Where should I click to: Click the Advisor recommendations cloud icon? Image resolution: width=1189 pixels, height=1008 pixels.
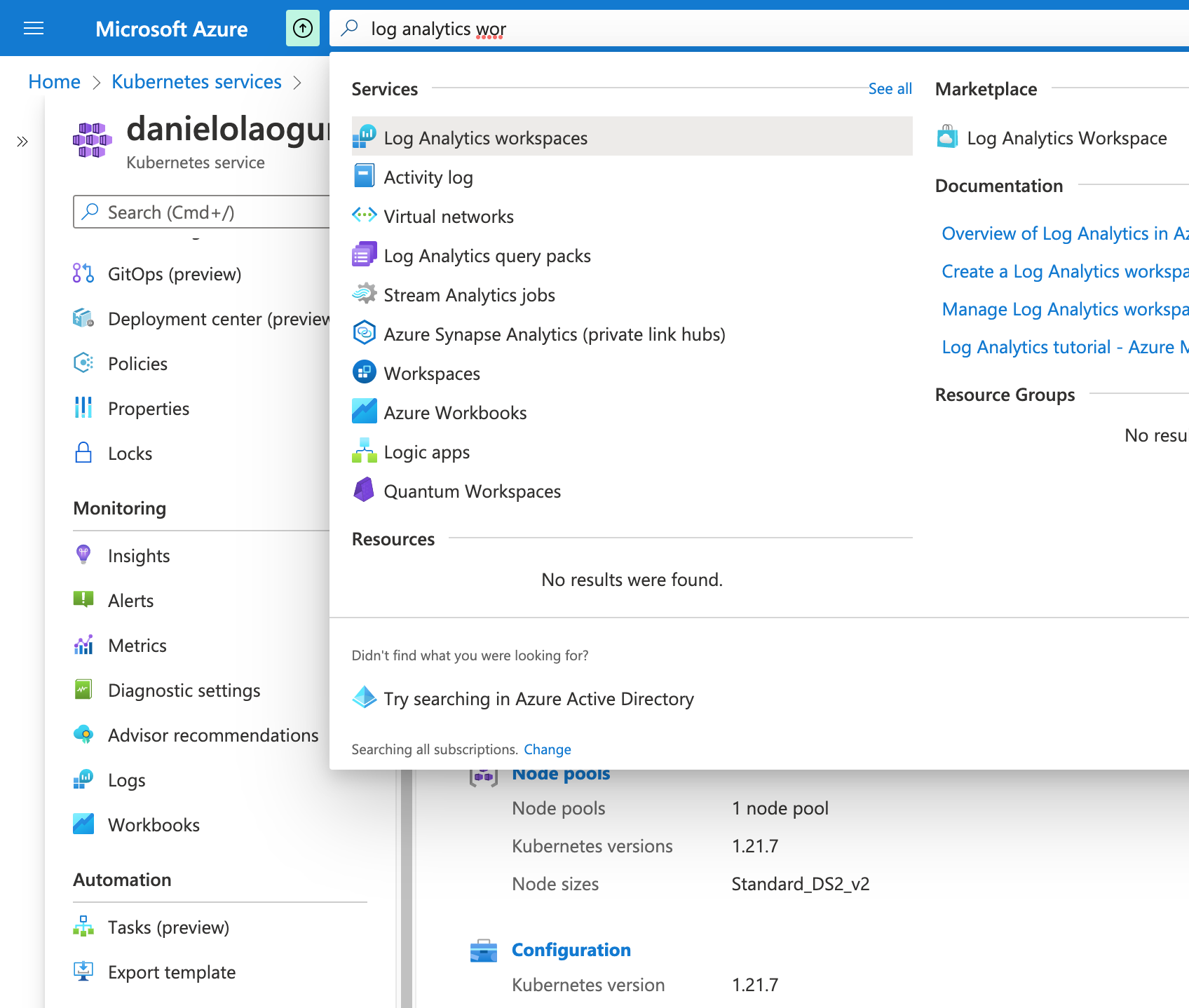pyautogui.click(x=83, y=735)
